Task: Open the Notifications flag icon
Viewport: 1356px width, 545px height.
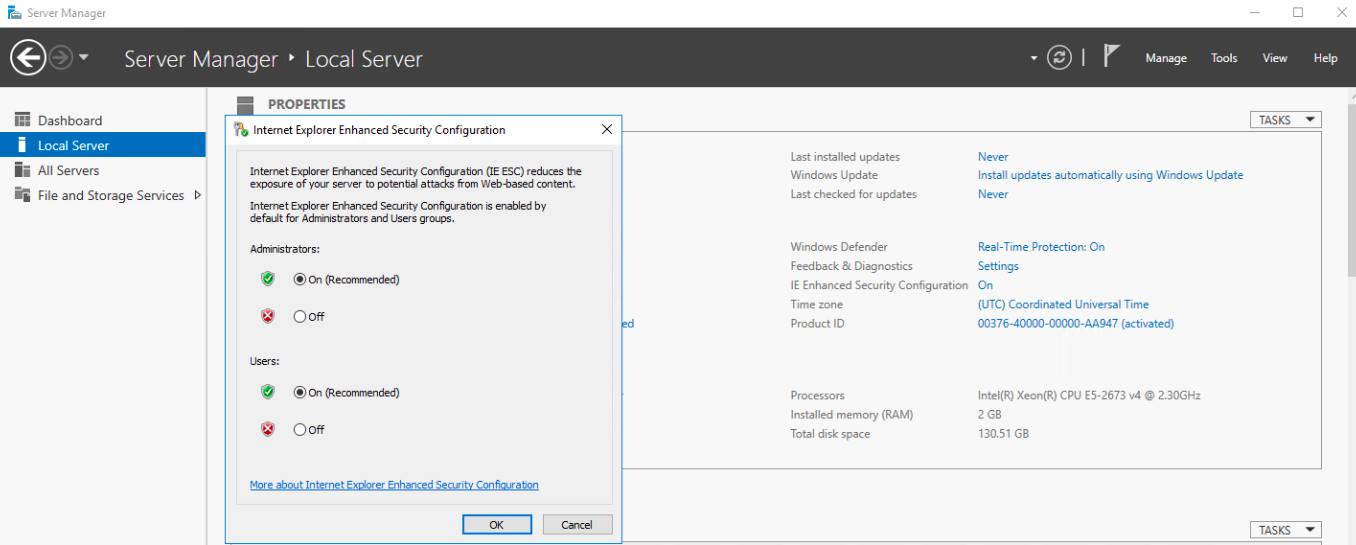Action: click(x=1111, y=55)
